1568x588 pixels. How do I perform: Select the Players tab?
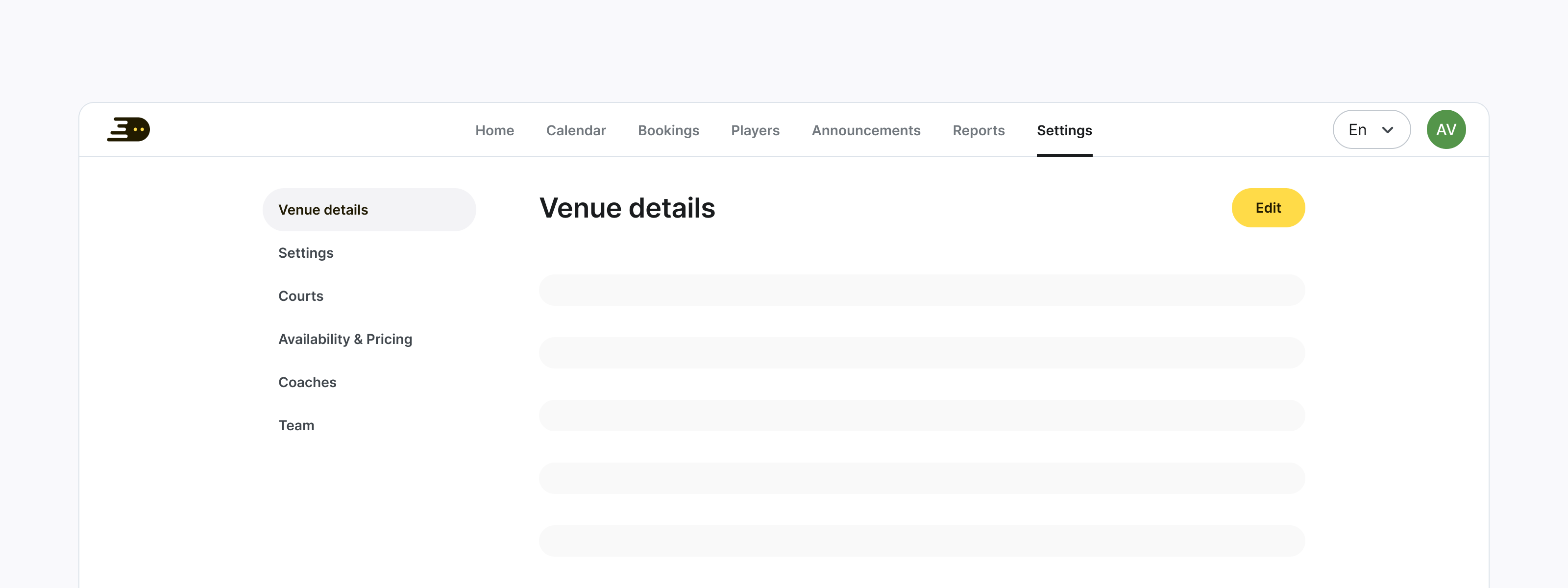[755, 130]
